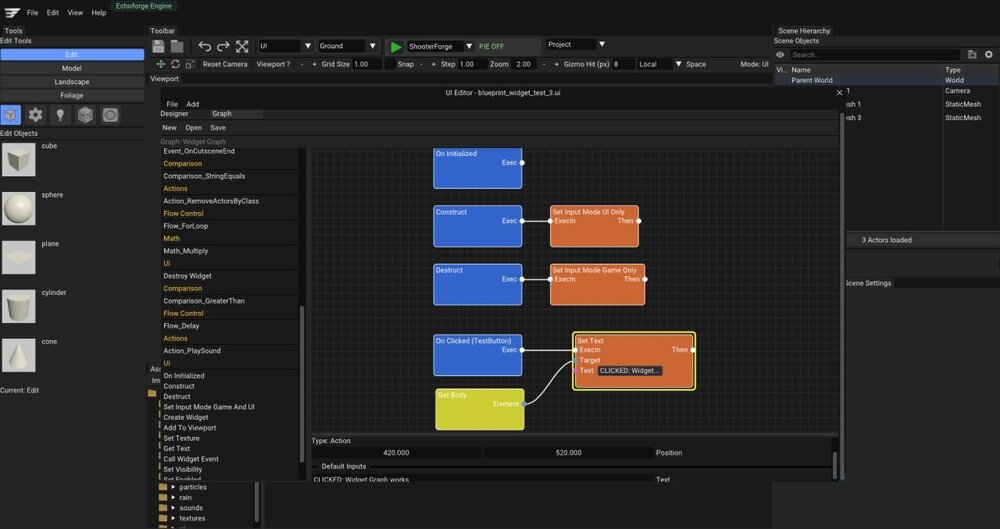Image resolution: width=1000 pixels, height=529 pixels.
Task: Click New in the UI Editor
Action: pos(170,128)
